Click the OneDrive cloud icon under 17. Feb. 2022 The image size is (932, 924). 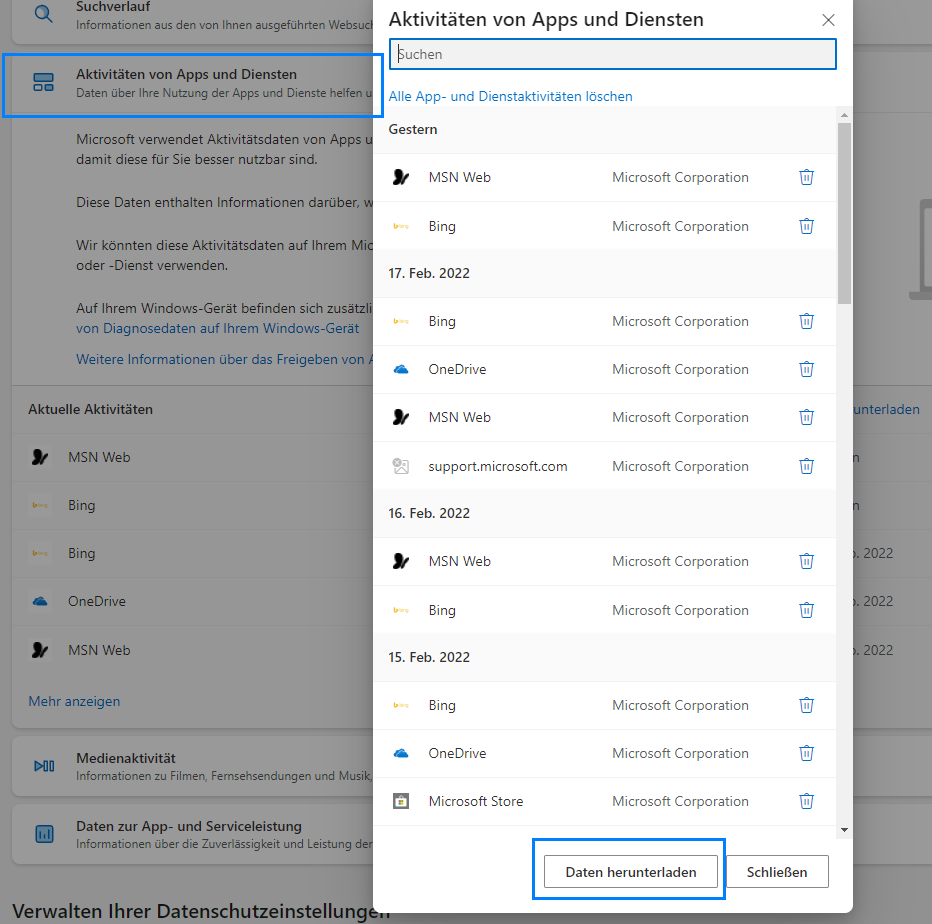[x=401, y=369]
